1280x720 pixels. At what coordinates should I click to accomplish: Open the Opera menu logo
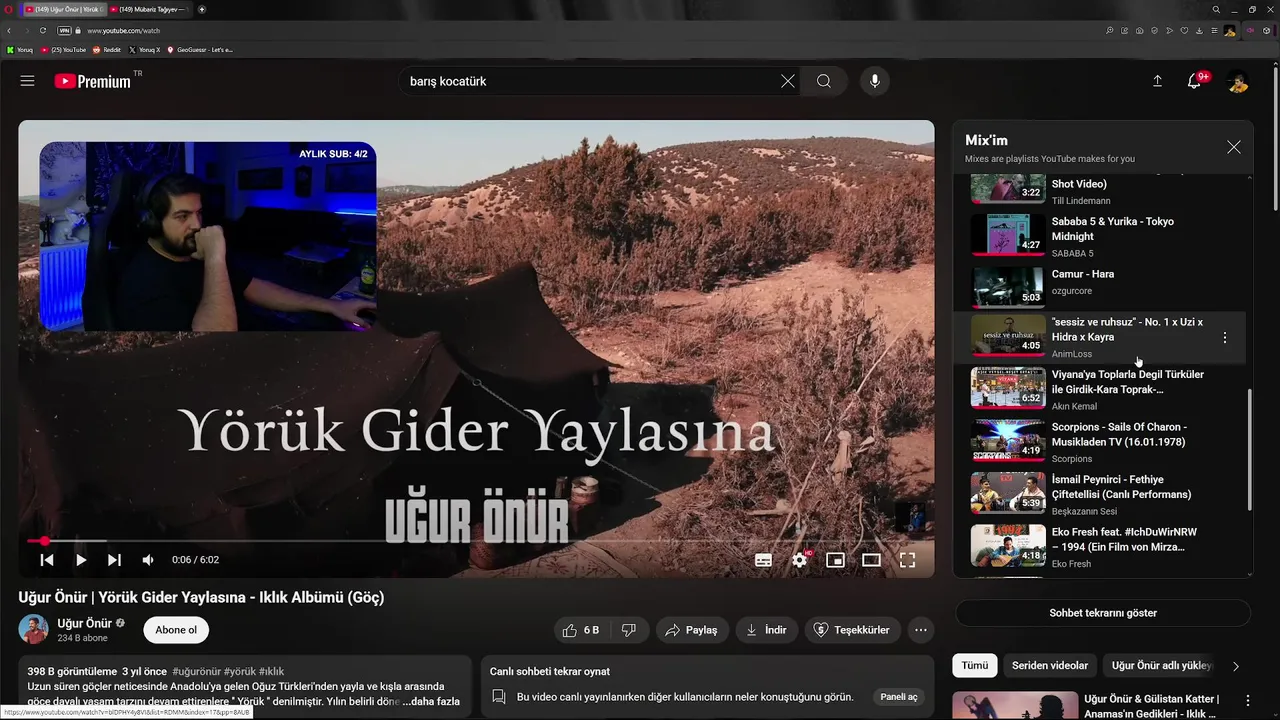pyautogui.click(x=9, y=9)
